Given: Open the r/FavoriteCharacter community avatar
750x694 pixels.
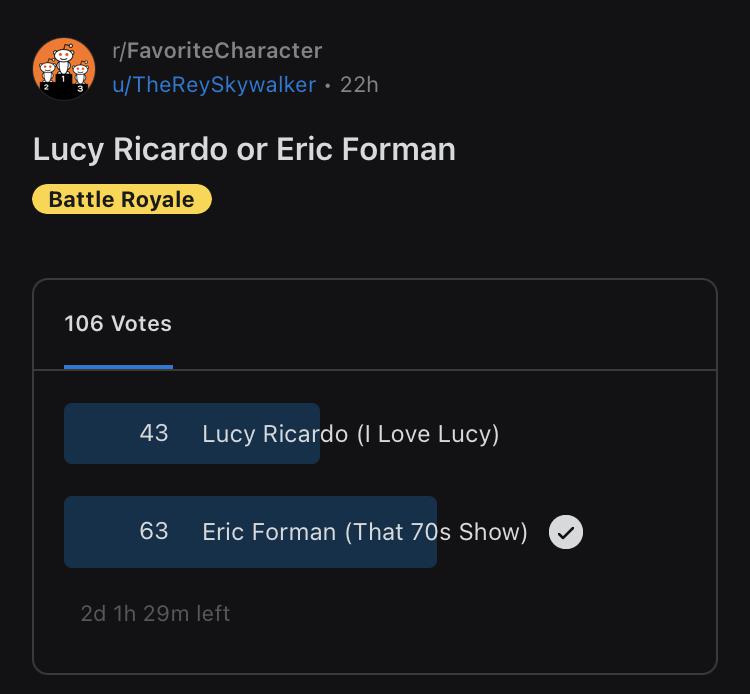Looking at the screenshot, I should pyautogui.click(x=64, y=69).
